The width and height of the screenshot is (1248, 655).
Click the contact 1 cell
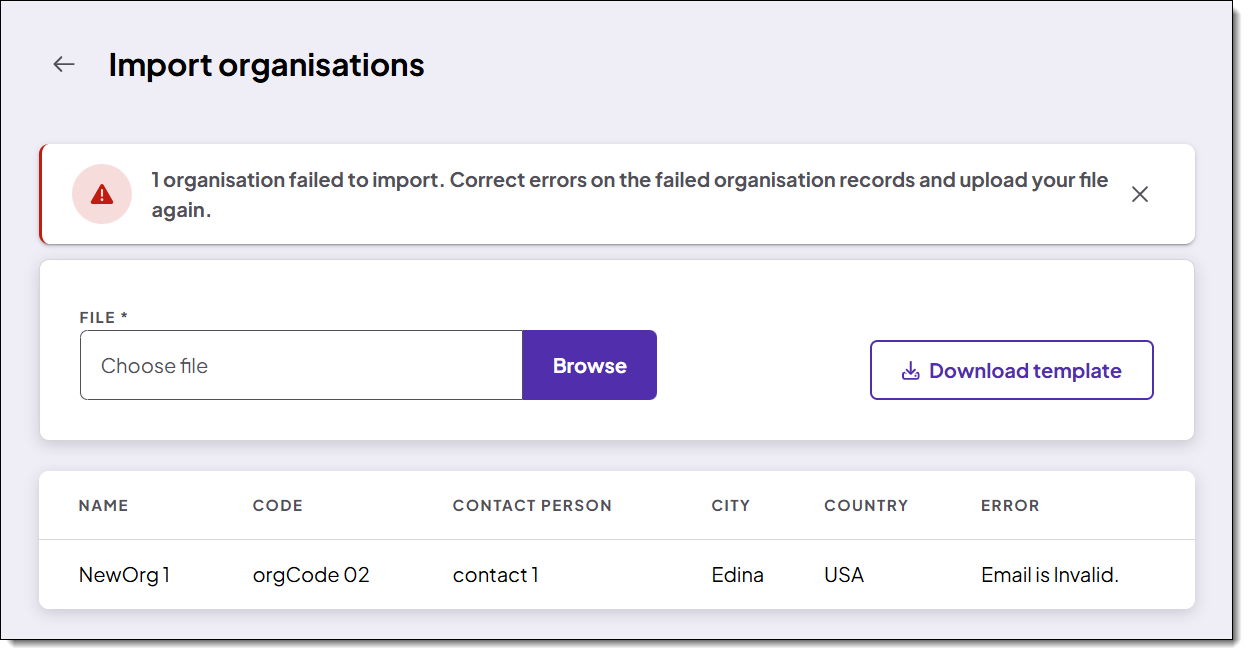[x=496, y=575]
